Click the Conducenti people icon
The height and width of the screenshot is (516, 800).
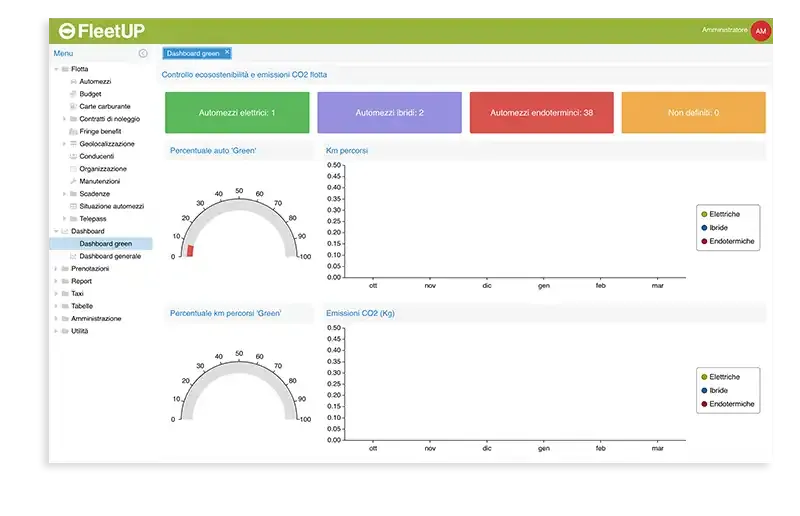(73, 156)
